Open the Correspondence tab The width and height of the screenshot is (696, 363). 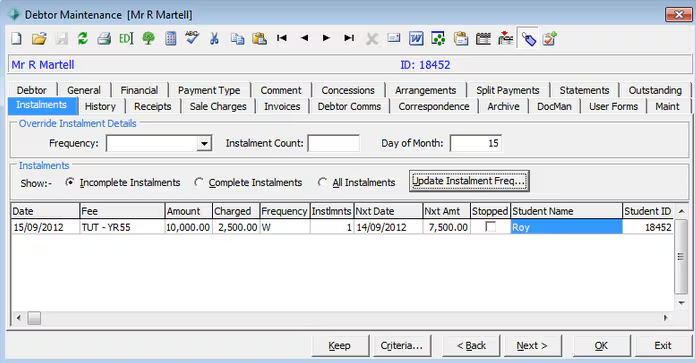point(434,107)
